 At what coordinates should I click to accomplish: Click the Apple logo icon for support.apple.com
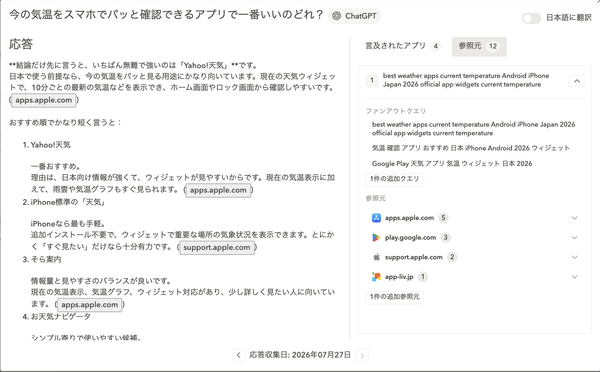376,257
